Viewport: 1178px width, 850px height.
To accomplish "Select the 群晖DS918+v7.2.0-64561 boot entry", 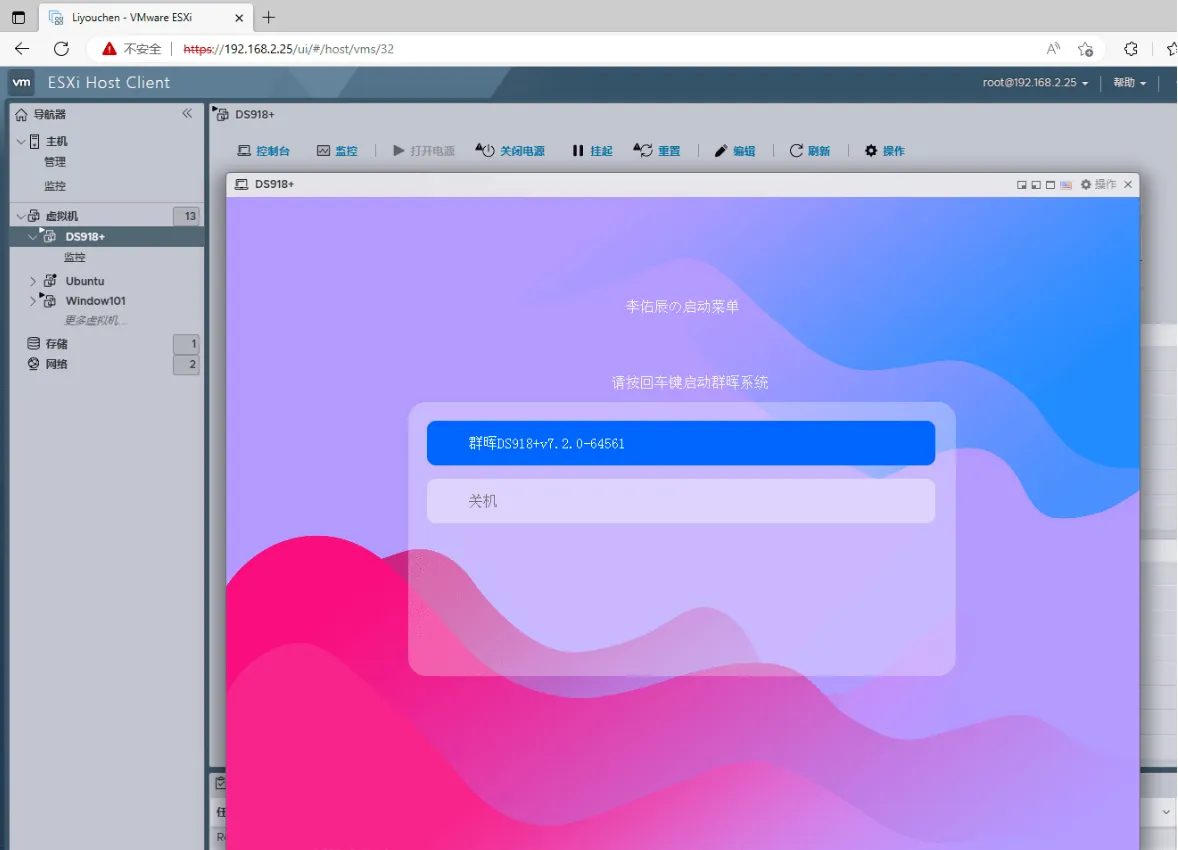I will [680, 443].
